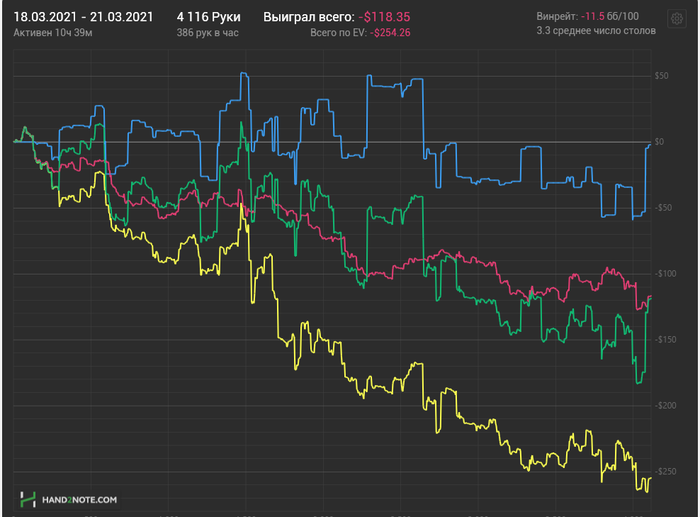Open the graph settings gear icon

click(677, 19)
